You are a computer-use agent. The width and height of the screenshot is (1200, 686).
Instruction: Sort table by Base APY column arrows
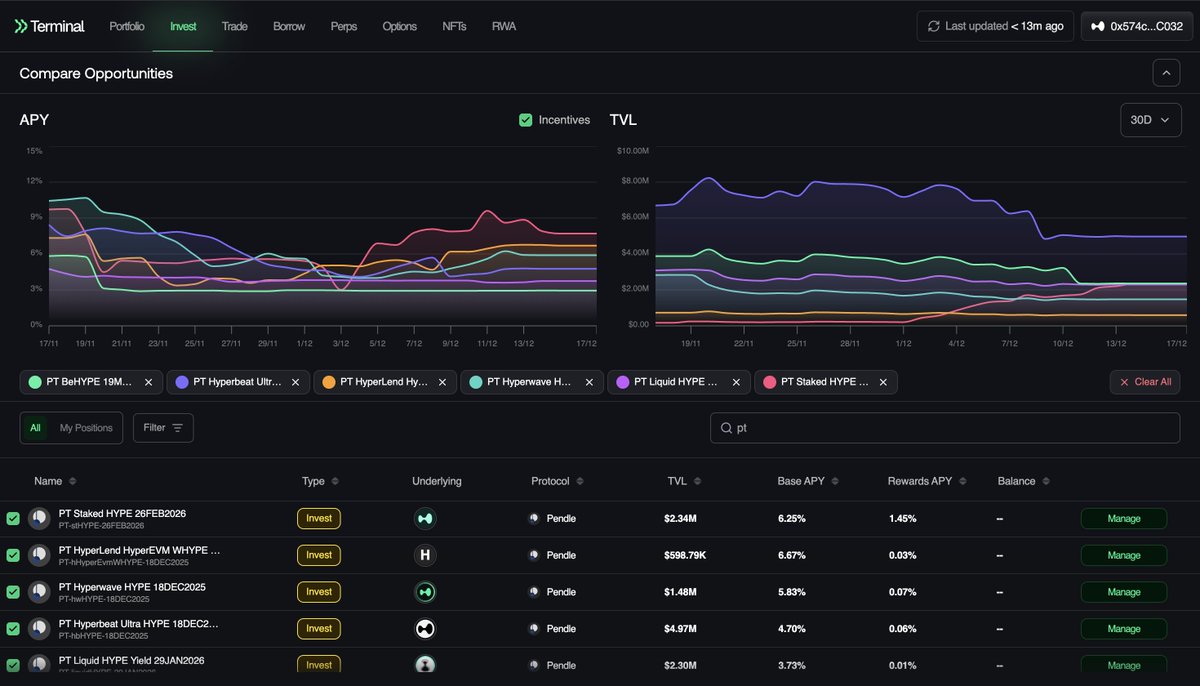835,482
